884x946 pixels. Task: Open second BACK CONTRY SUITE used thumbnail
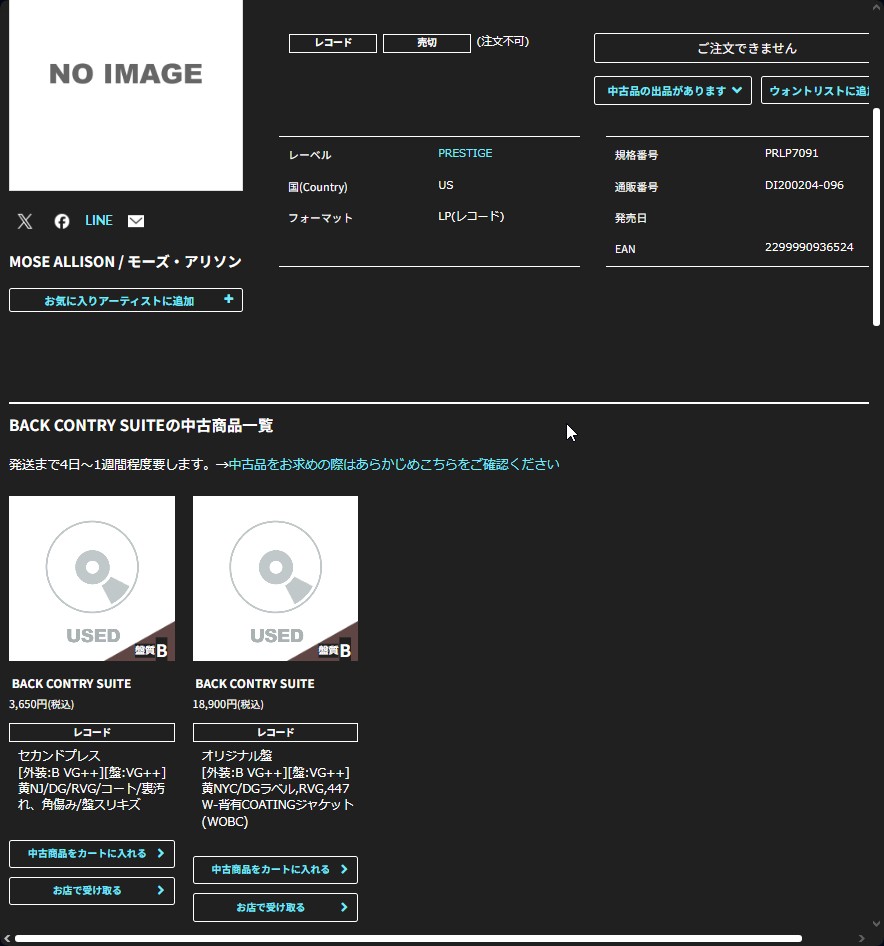275,578
